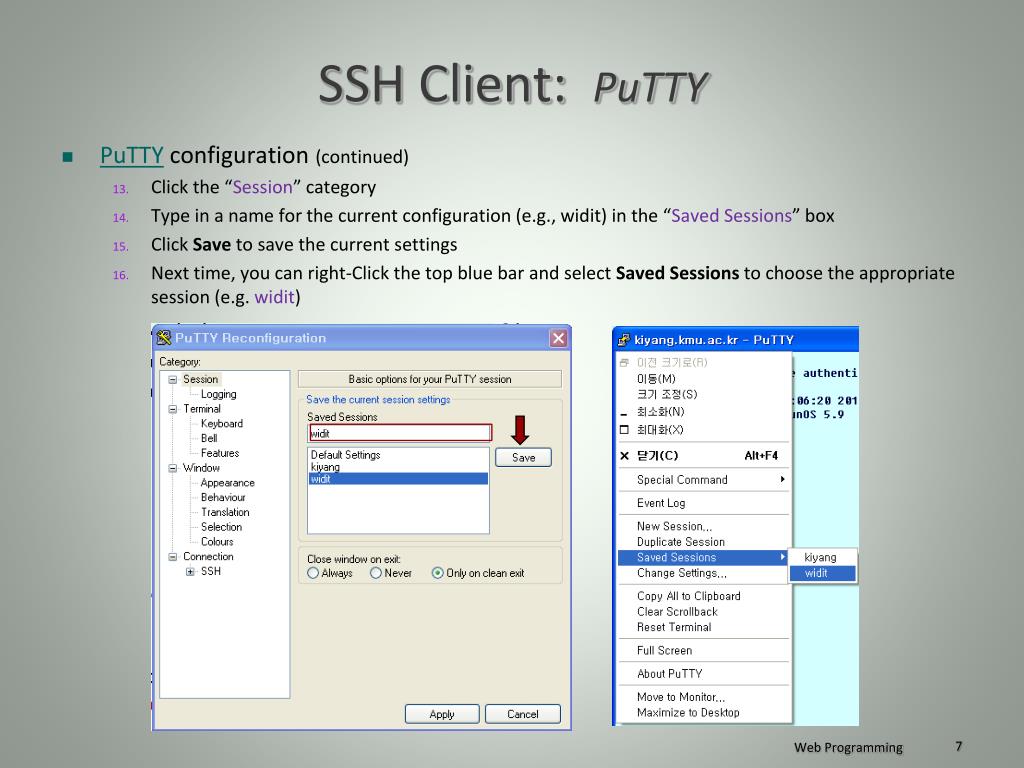Close the PuTTY Reconfiguration dialog
1024x768 pixels.
click(x=558, y=338)
